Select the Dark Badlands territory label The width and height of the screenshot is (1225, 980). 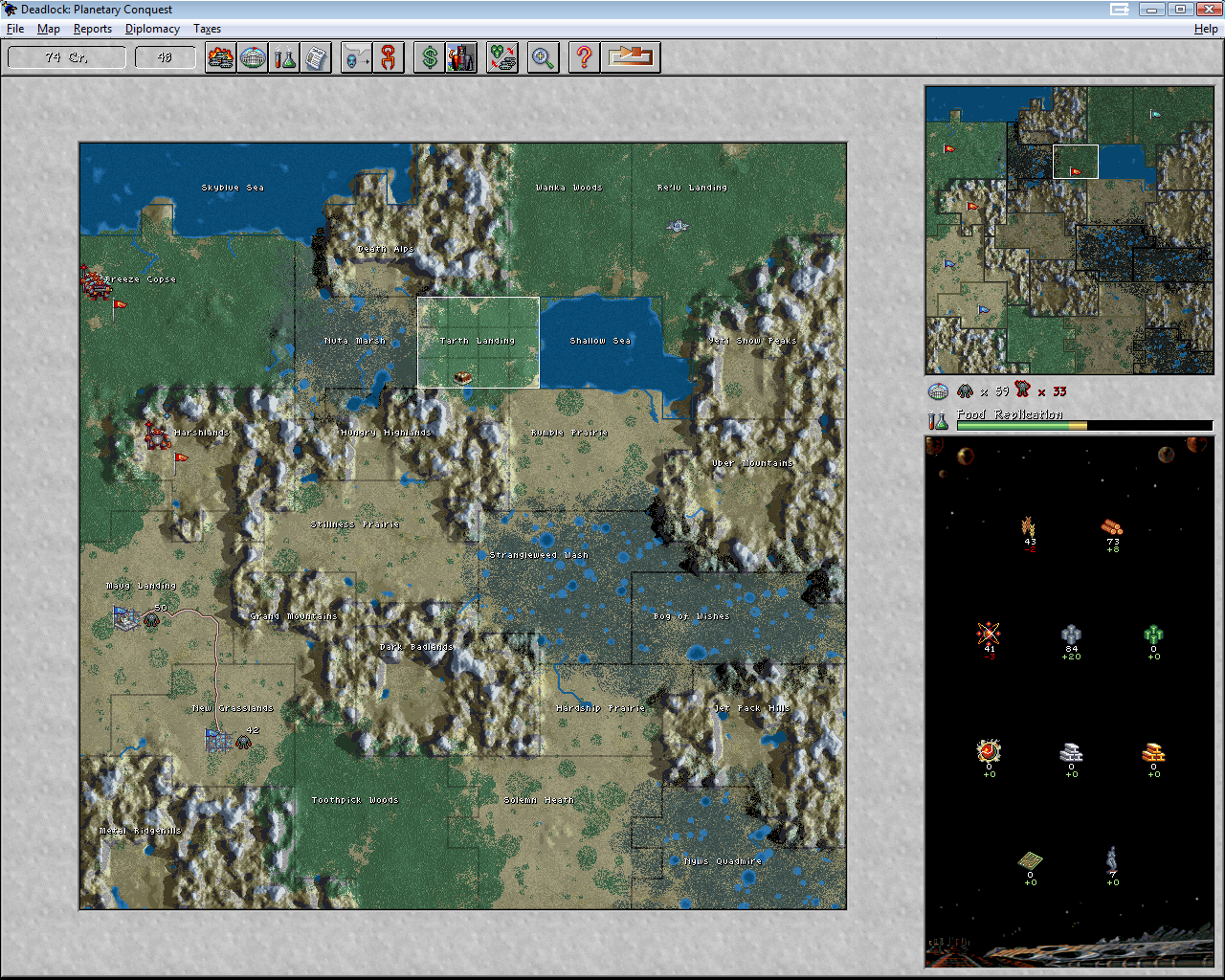click(416, 647)
